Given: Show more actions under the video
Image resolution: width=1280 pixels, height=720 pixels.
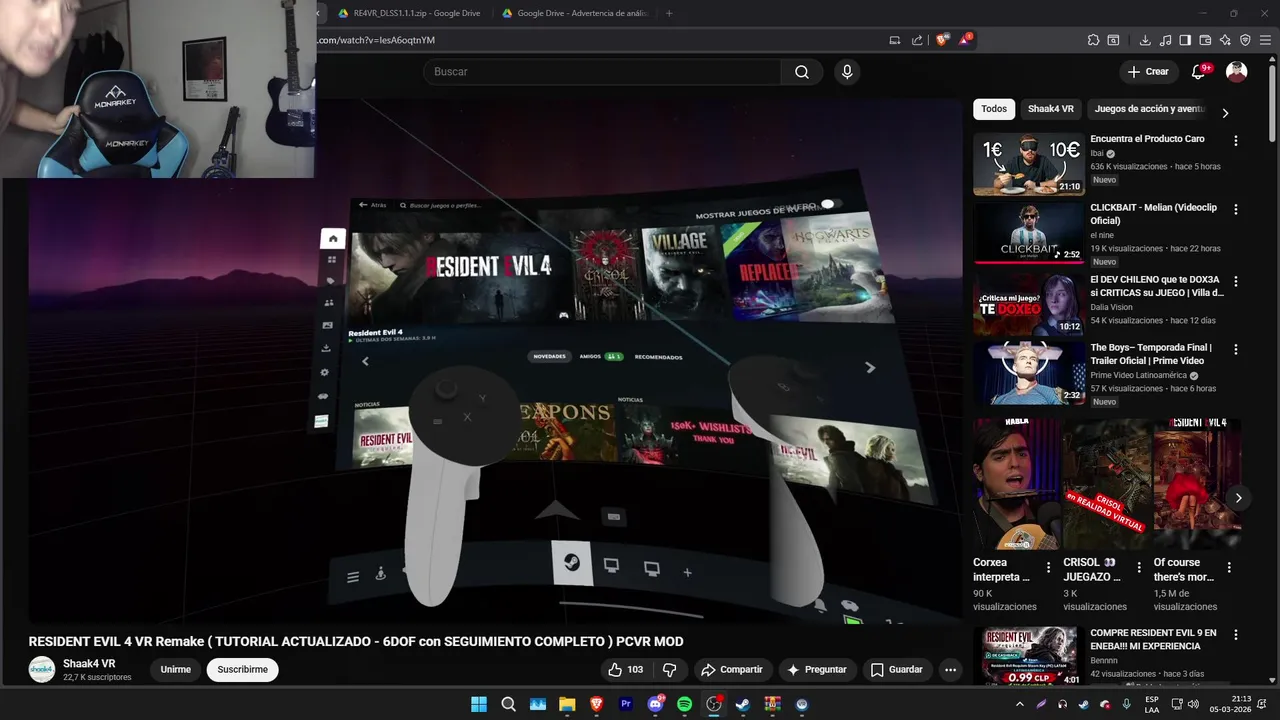Looking at the screenshot, I should (951, 670).
